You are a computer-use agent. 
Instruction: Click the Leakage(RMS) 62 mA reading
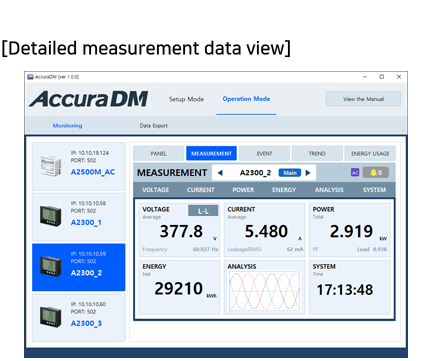(x=265, y=249)
